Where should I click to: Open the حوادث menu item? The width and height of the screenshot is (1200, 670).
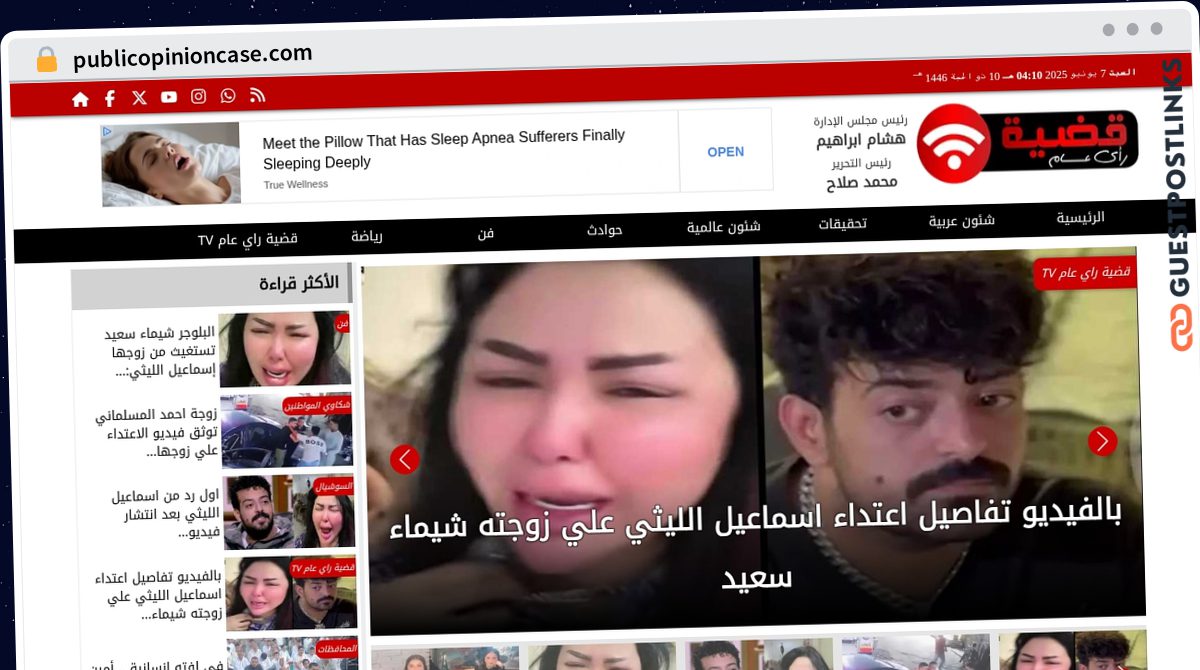tap(604, 230)
